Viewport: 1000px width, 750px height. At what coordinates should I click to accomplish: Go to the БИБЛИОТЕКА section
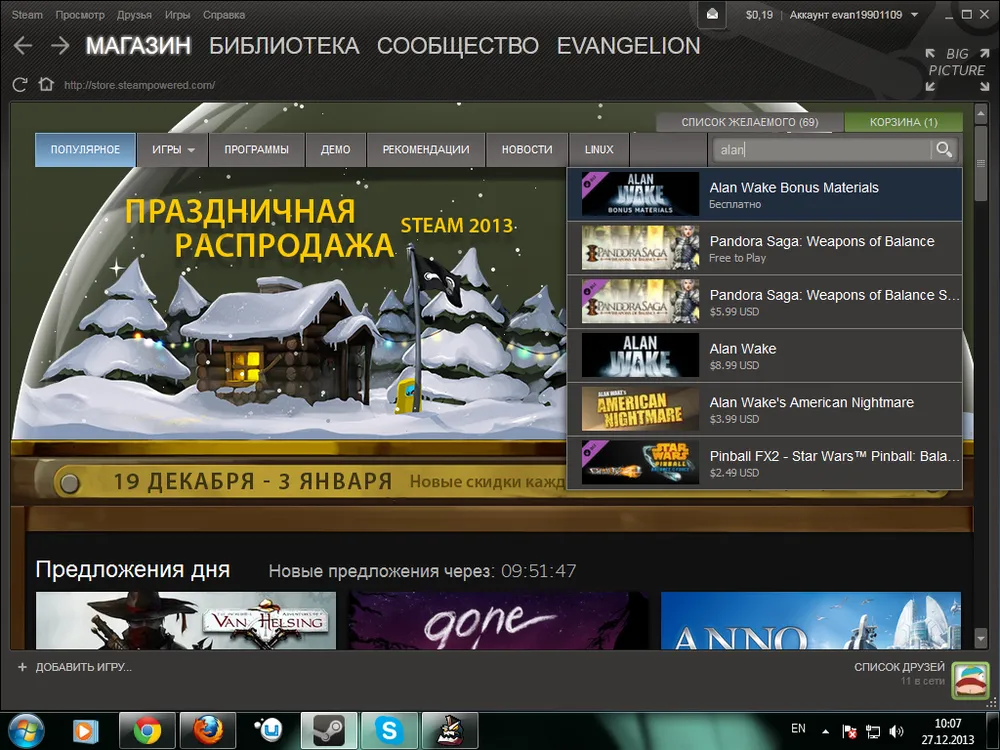[284, 46]
